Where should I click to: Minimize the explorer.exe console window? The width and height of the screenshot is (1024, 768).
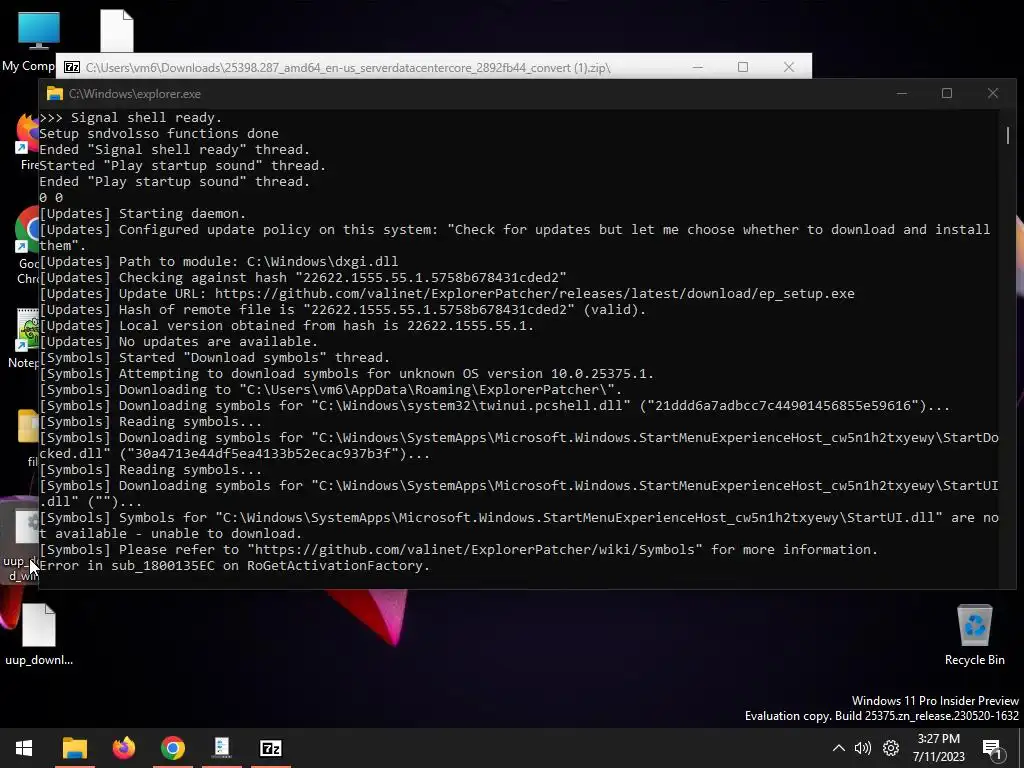tap(901, 93)
